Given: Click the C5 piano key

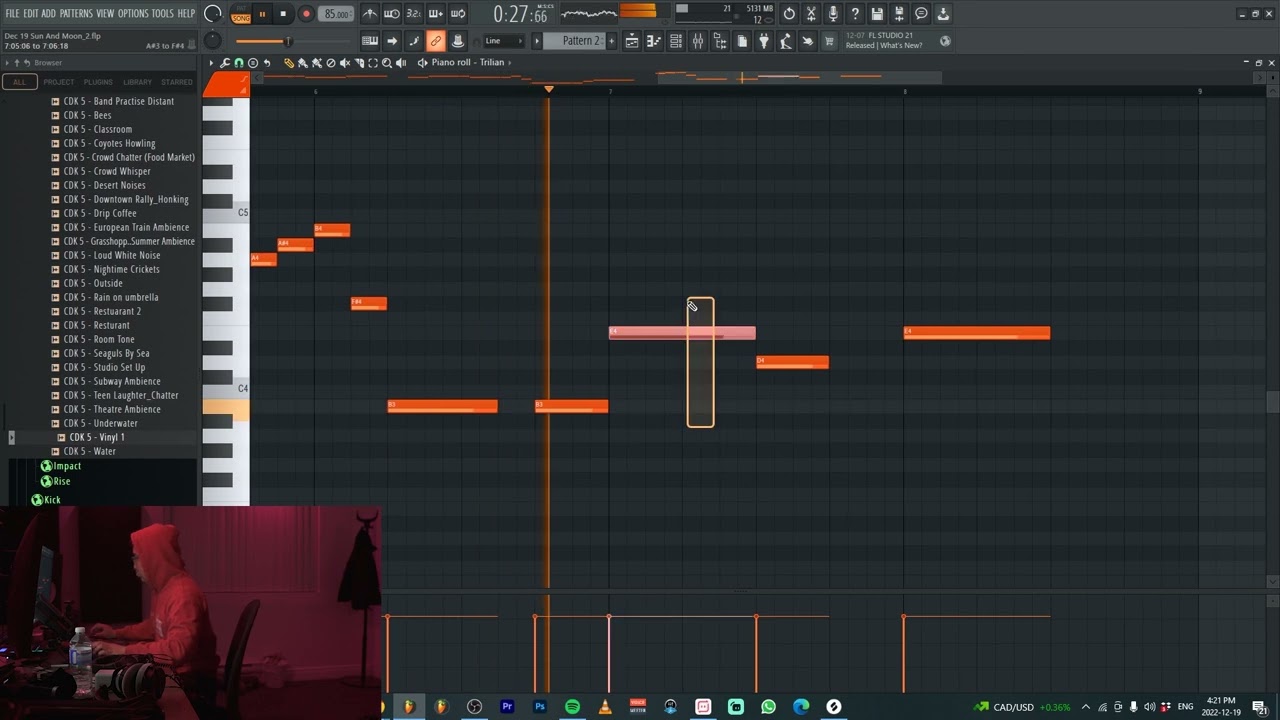Looking at the screenshot, I should (226, 213).
